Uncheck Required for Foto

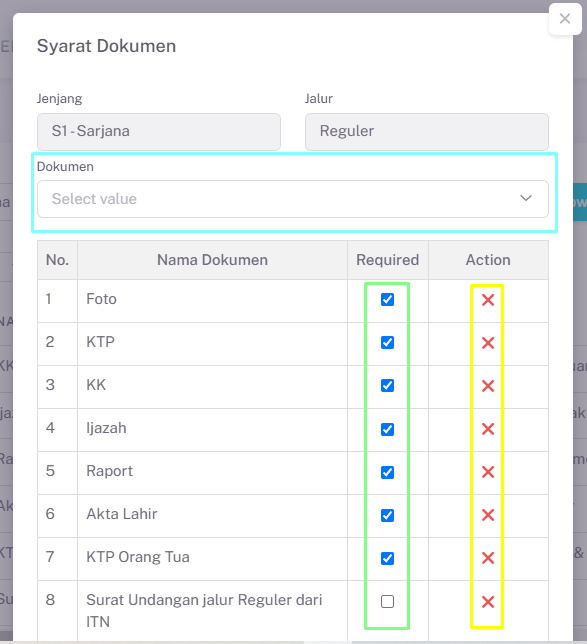pos(387,299)
